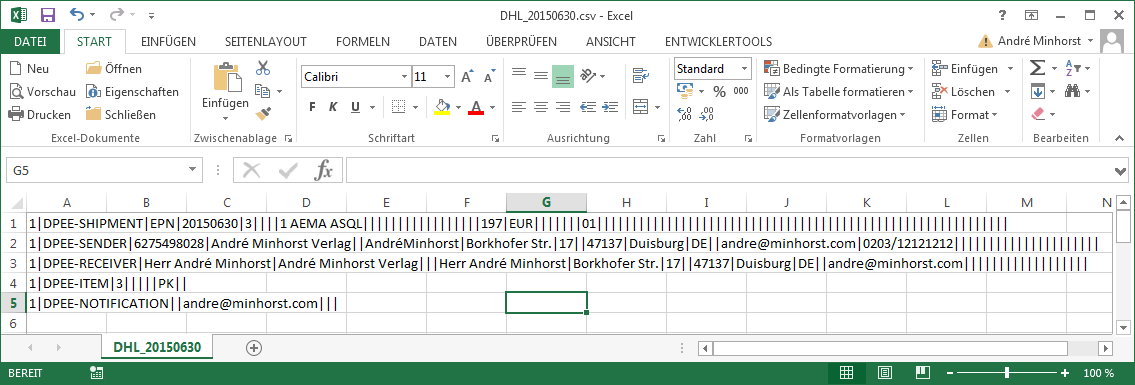Screen dimensions: 1135x385
Task: Enable wrap text
Action: [x=640, y=75]
